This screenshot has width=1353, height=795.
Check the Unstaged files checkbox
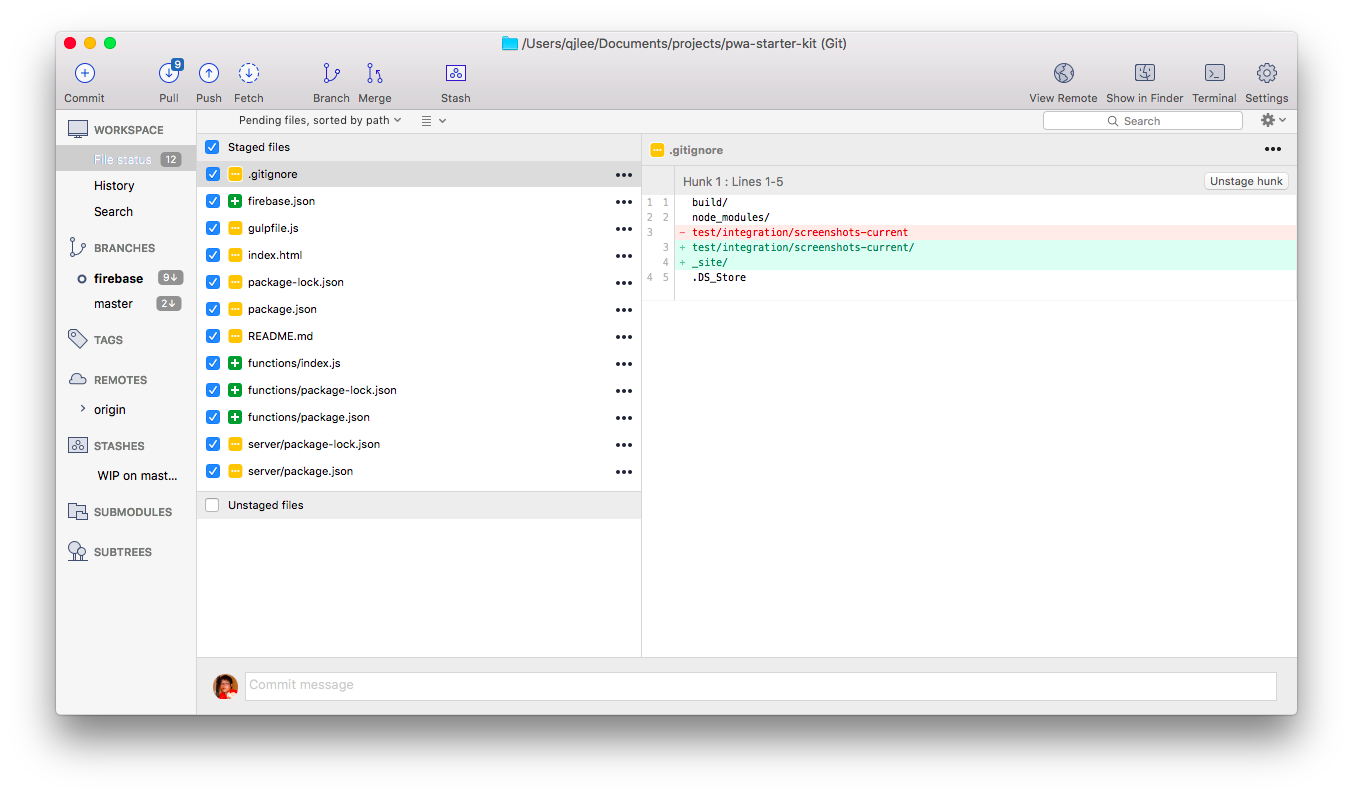click(212, 505)
